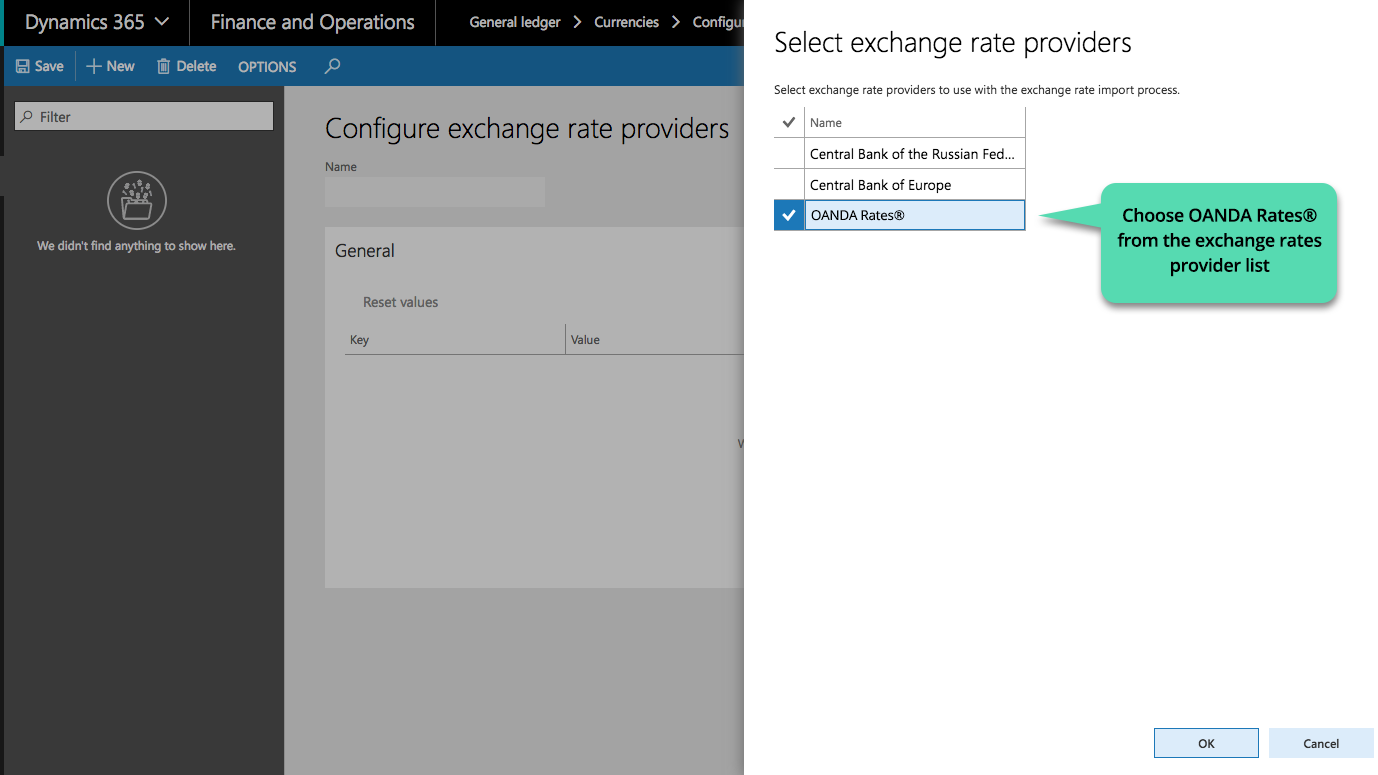Uncheck the OANDA Rates® row checkbox
Image resolution: width=1378 pixels, height=775 pixels.
tap(789, 215)
